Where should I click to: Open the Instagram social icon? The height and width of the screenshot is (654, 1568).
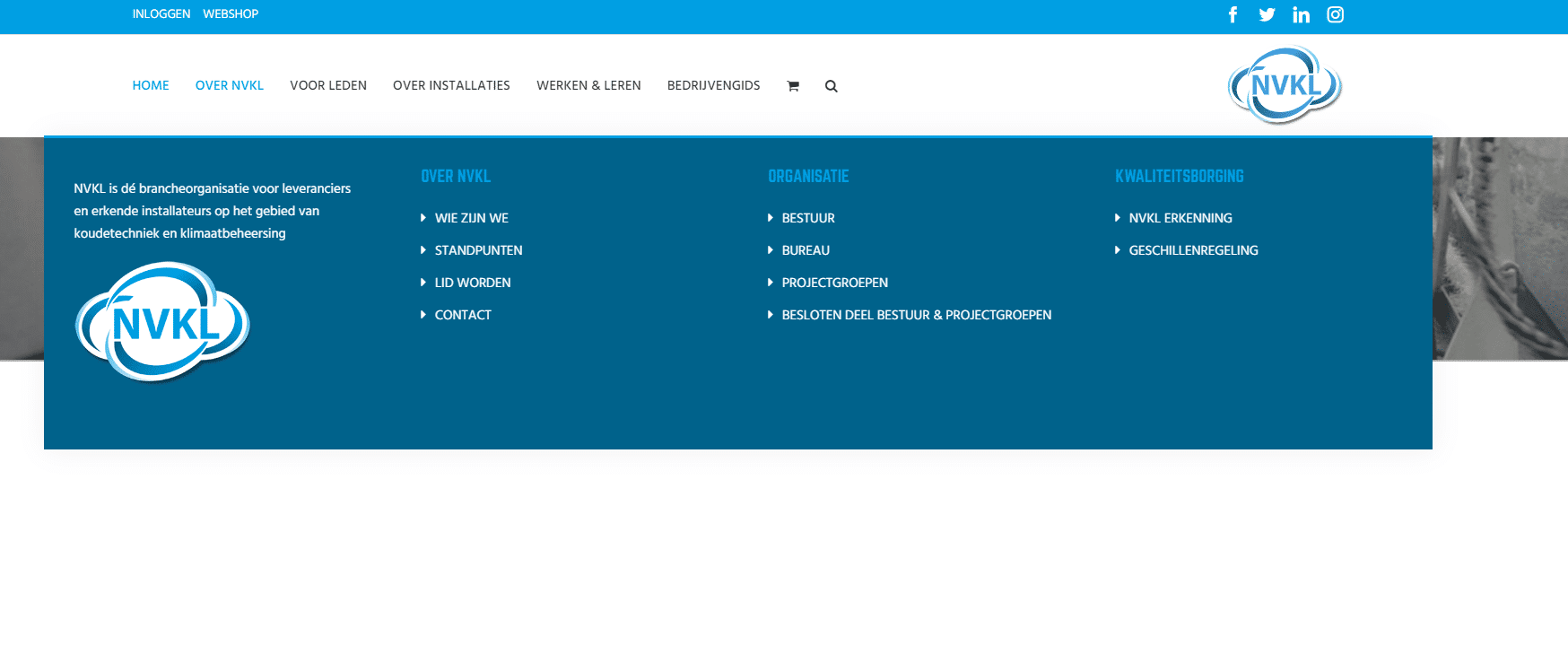coord(1335,14)
